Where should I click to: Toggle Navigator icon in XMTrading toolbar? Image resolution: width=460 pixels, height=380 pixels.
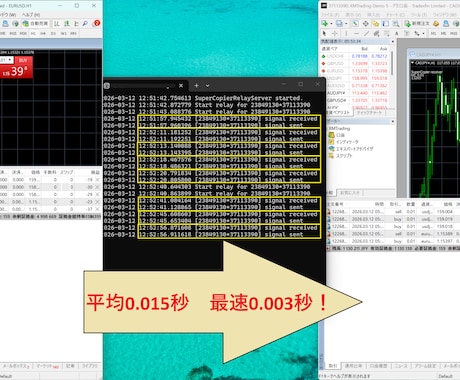376,23
